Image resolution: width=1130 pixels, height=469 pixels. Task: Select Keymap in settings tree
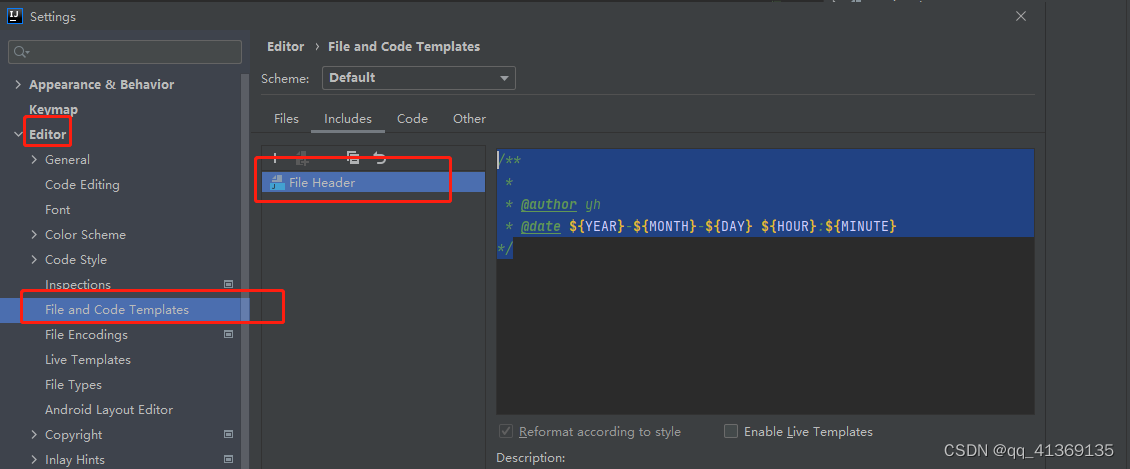coord(53,110)
